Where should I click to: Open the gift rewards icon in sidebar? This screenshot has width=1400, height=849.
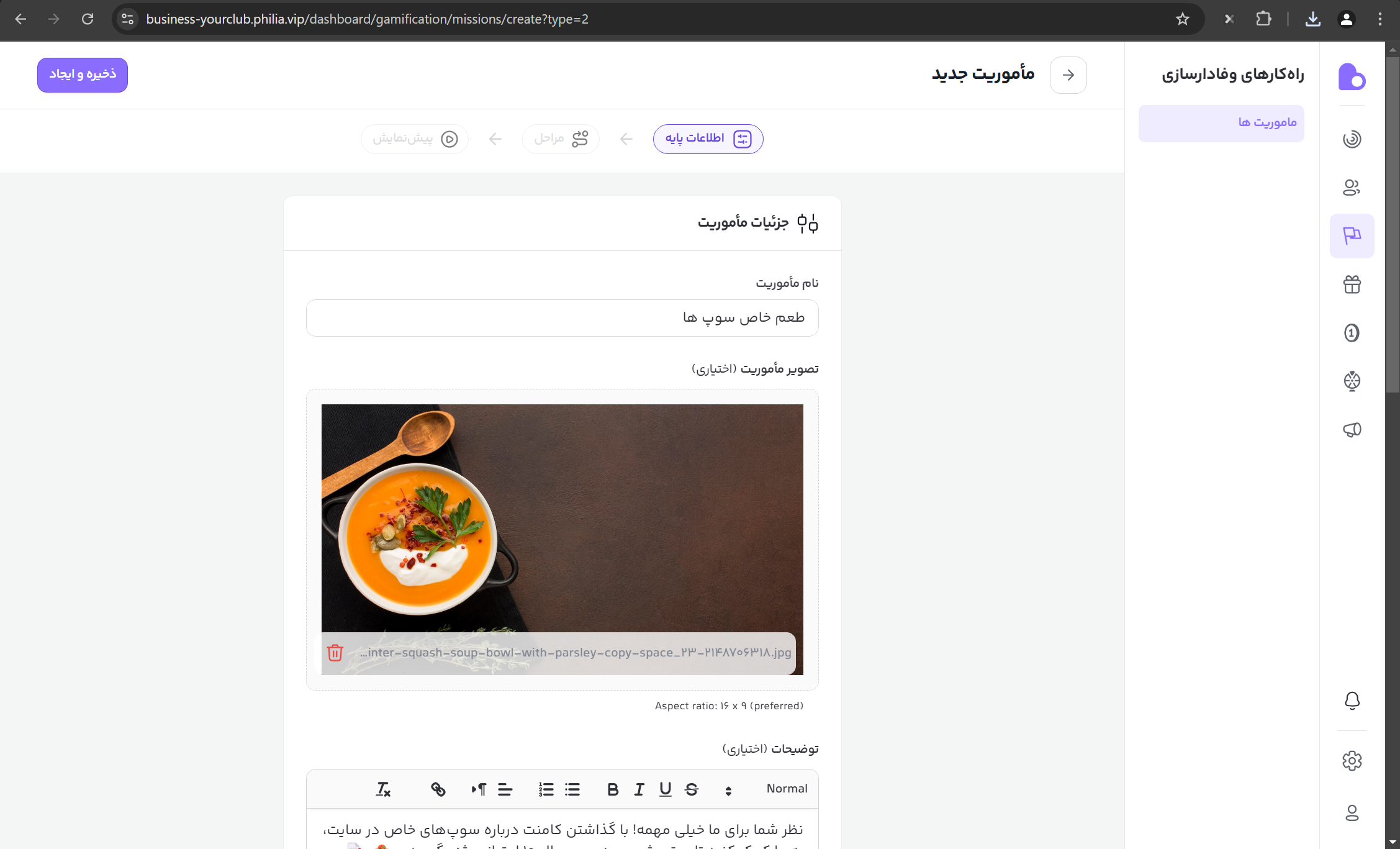(x=1352, y=284)
